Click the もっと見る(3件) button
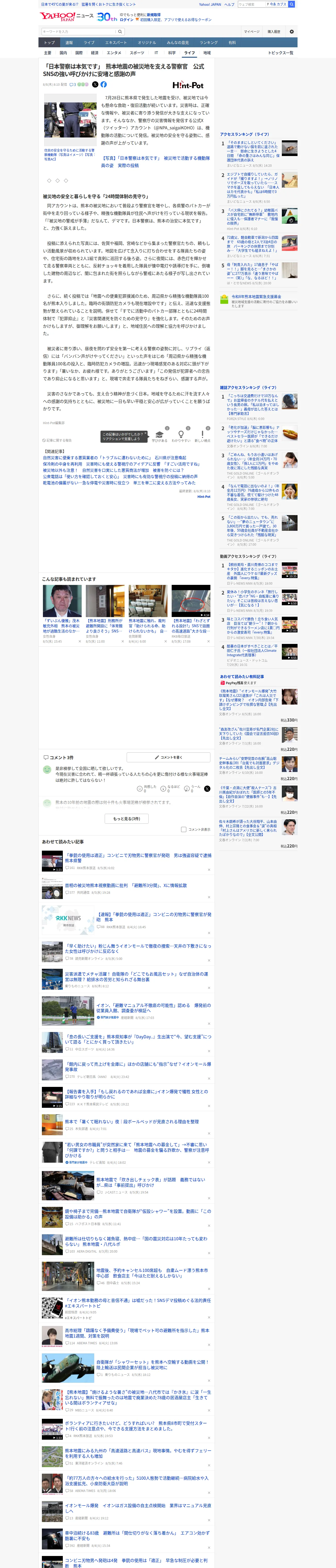This screenshot has height=1568, width=336. tap(127, 819)
